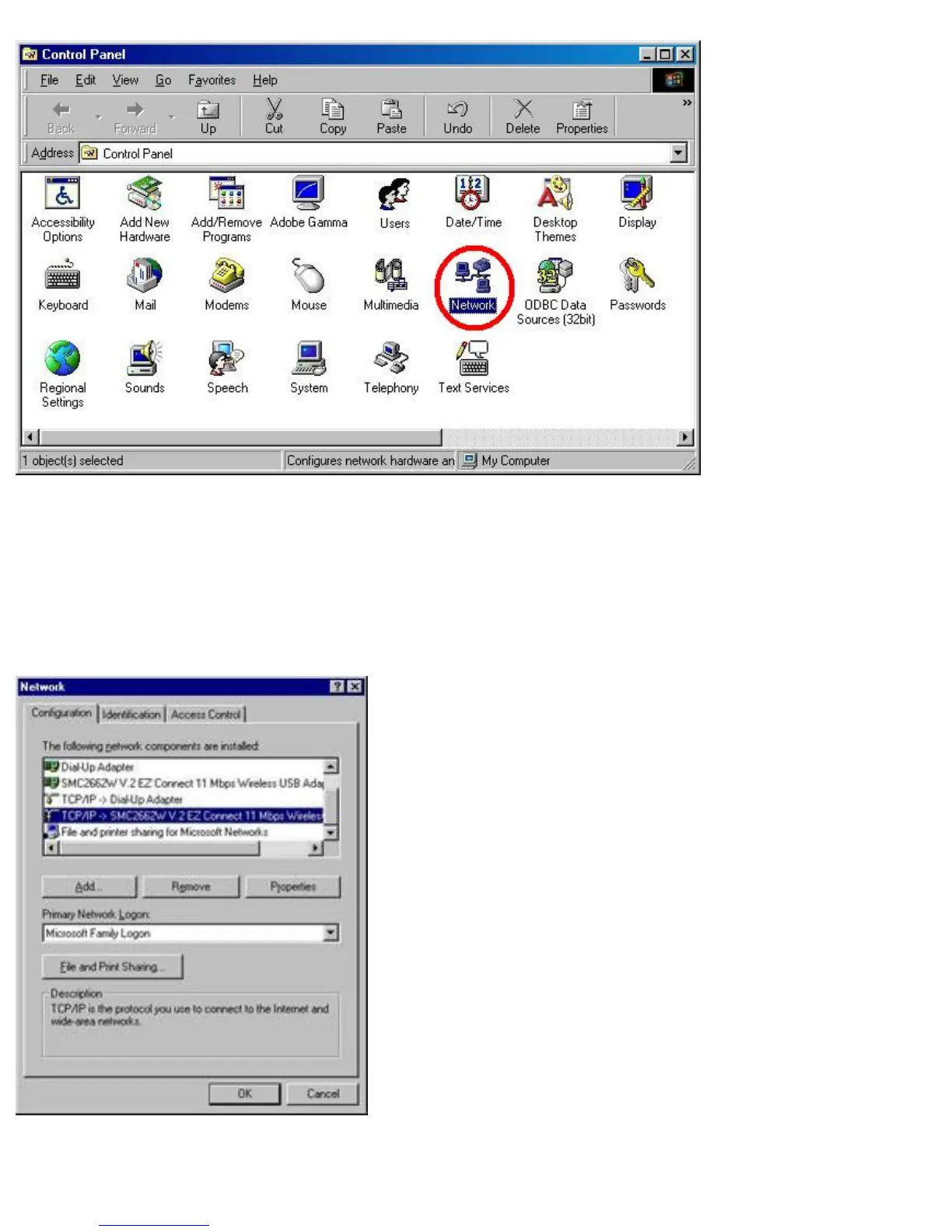Click the Up toolbar button

tap(208, 117)
